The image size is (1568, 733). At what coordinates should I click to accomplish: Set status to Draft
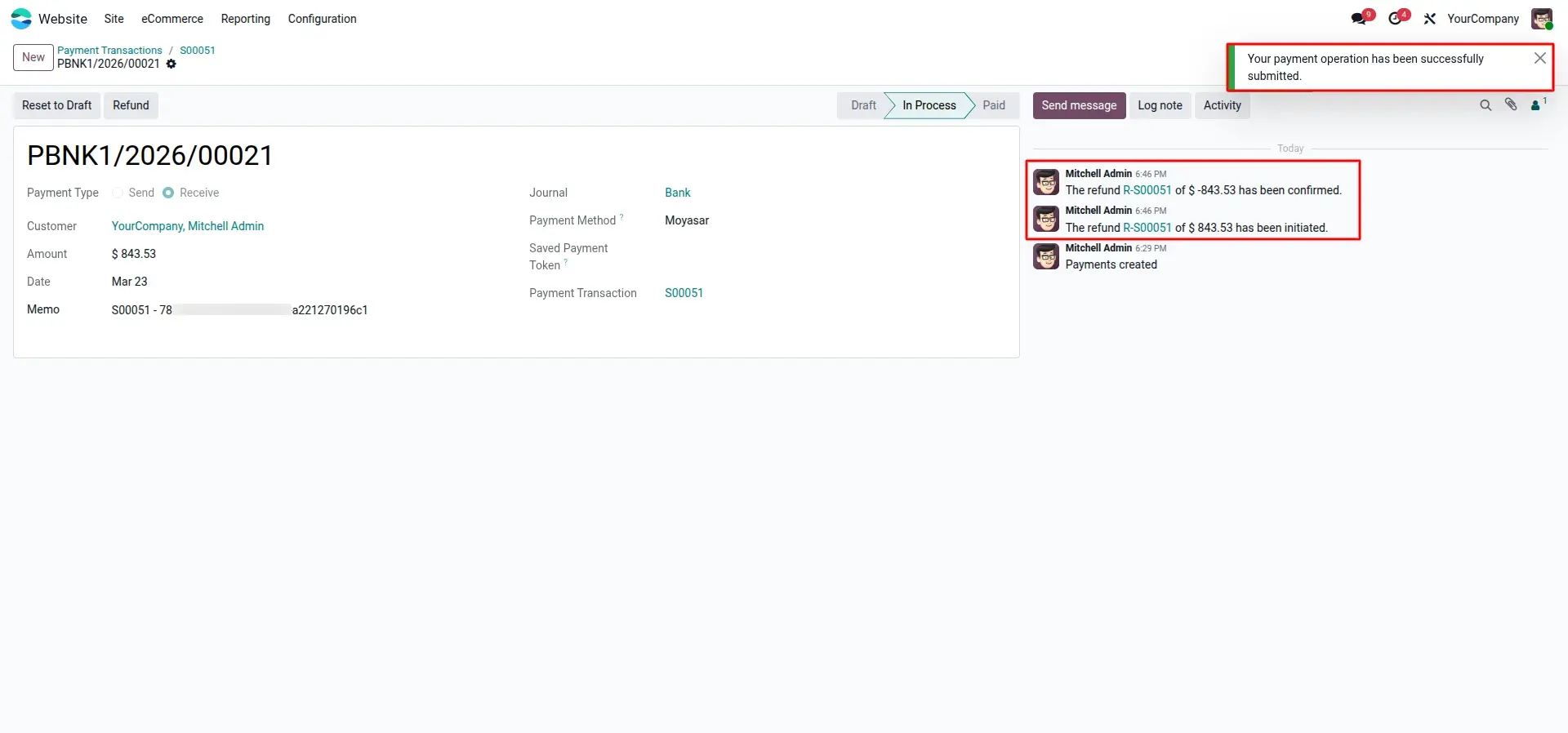click(x=862, y=105)
